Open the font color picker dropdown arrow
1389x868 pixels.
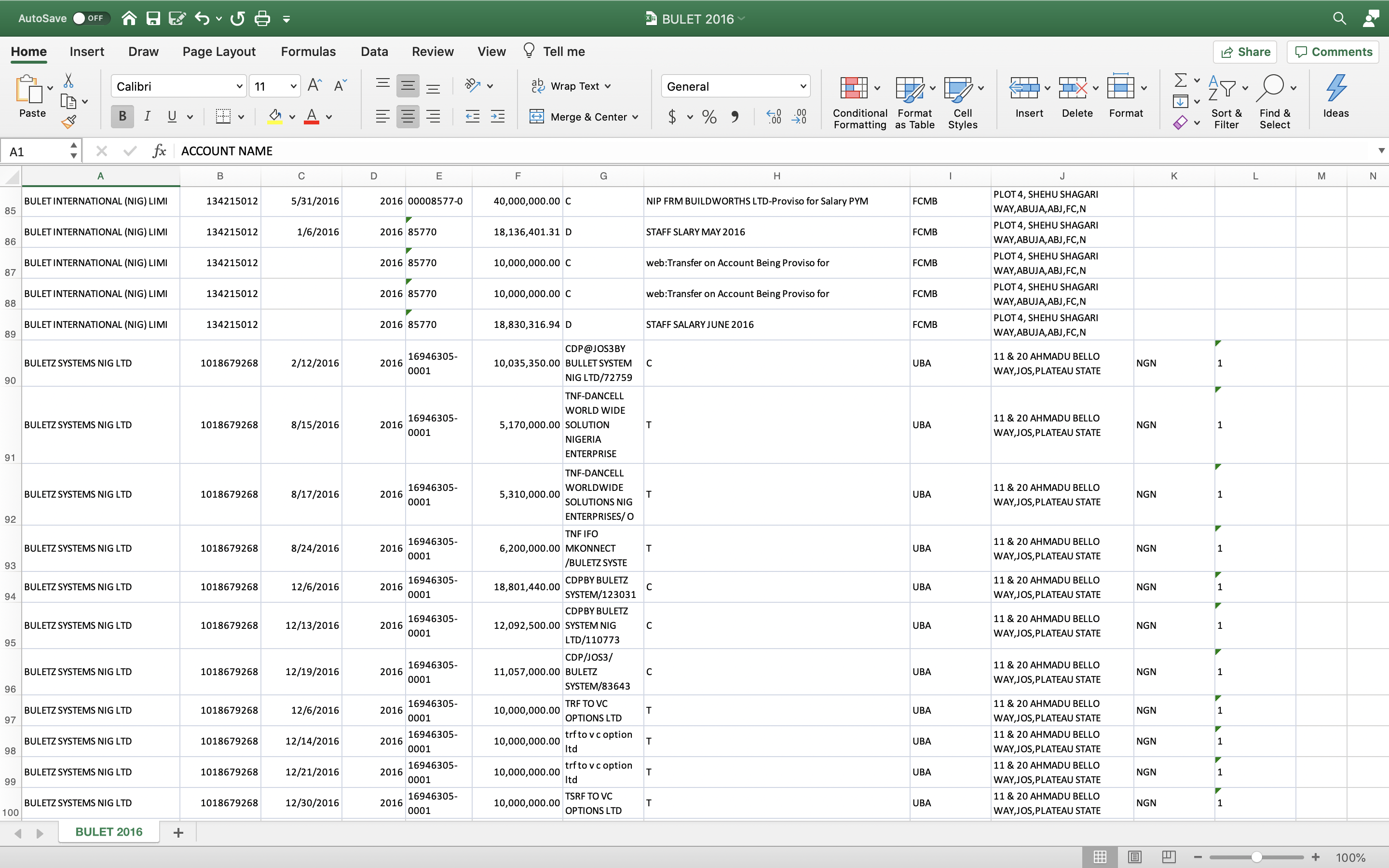[329, 117]
